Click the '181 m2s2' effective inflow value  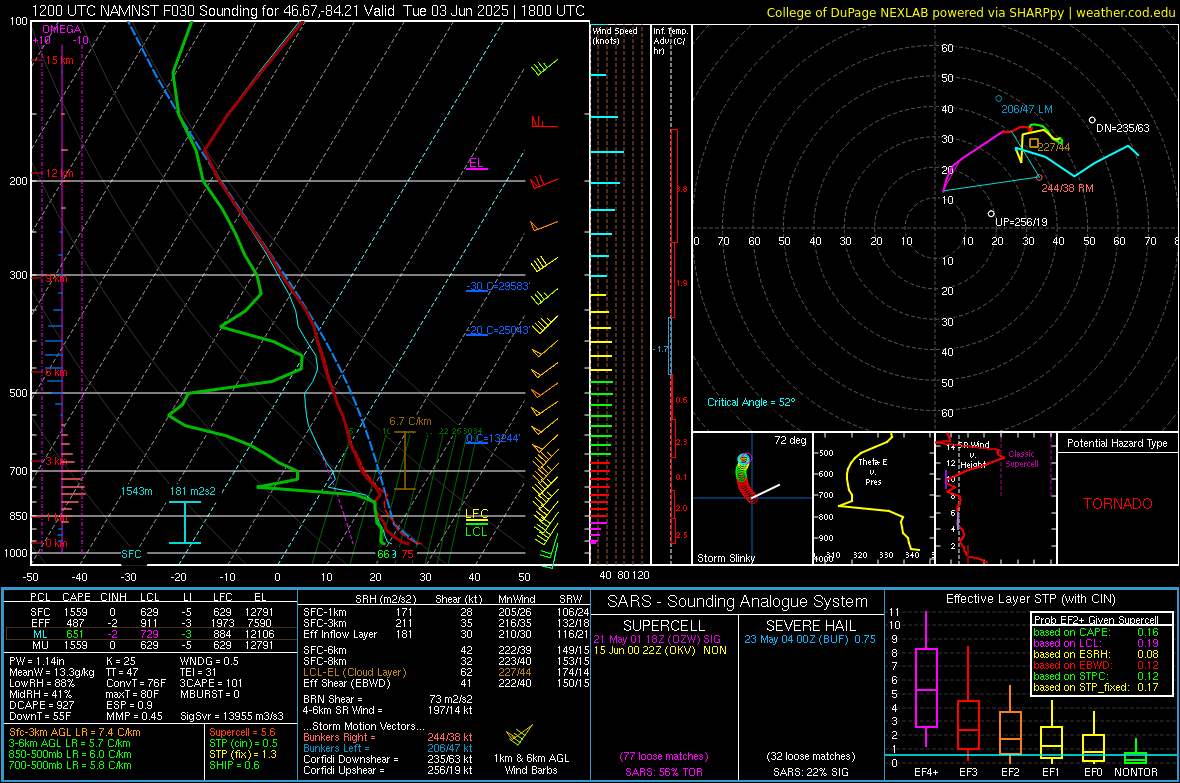[193, 491]
